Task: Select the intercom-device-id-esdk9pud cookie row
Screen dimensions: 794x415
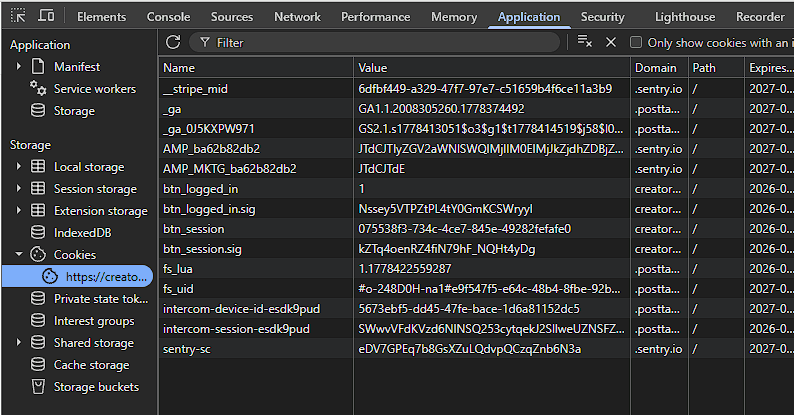Action: coord(476,309)
